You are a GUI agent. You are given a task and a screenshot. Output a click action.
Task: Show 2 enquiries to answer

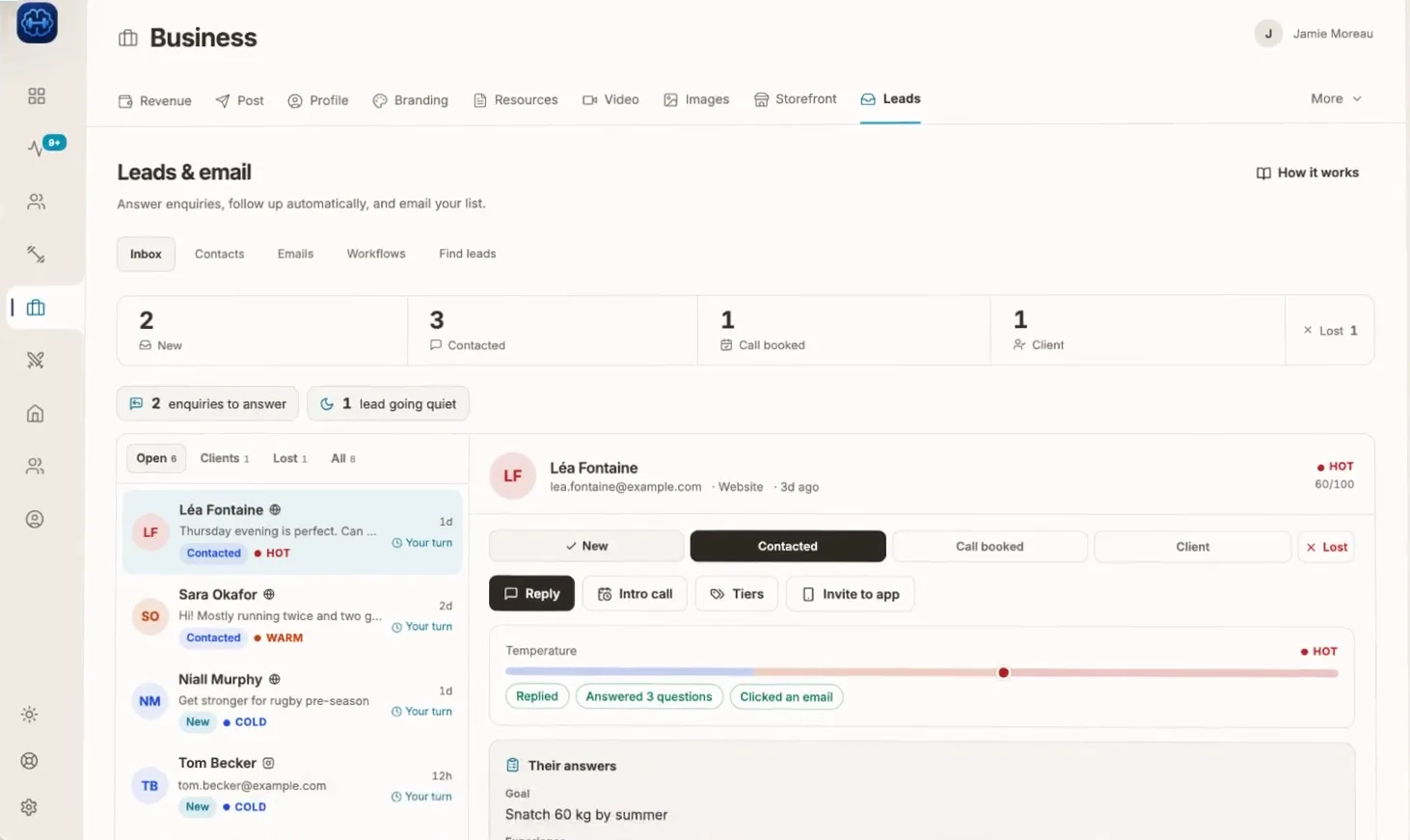coord(207,404)
